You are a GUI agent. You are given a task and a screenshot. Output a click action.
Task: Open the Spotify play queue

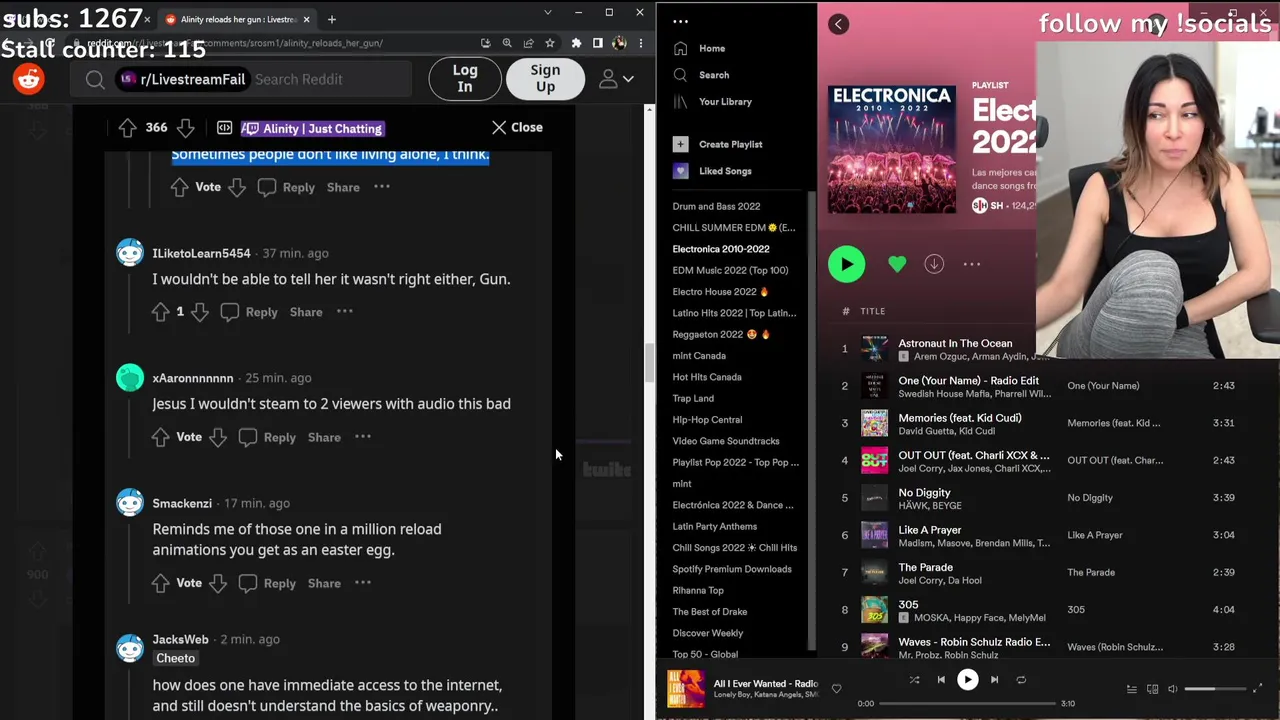[x=1131, y=689]
